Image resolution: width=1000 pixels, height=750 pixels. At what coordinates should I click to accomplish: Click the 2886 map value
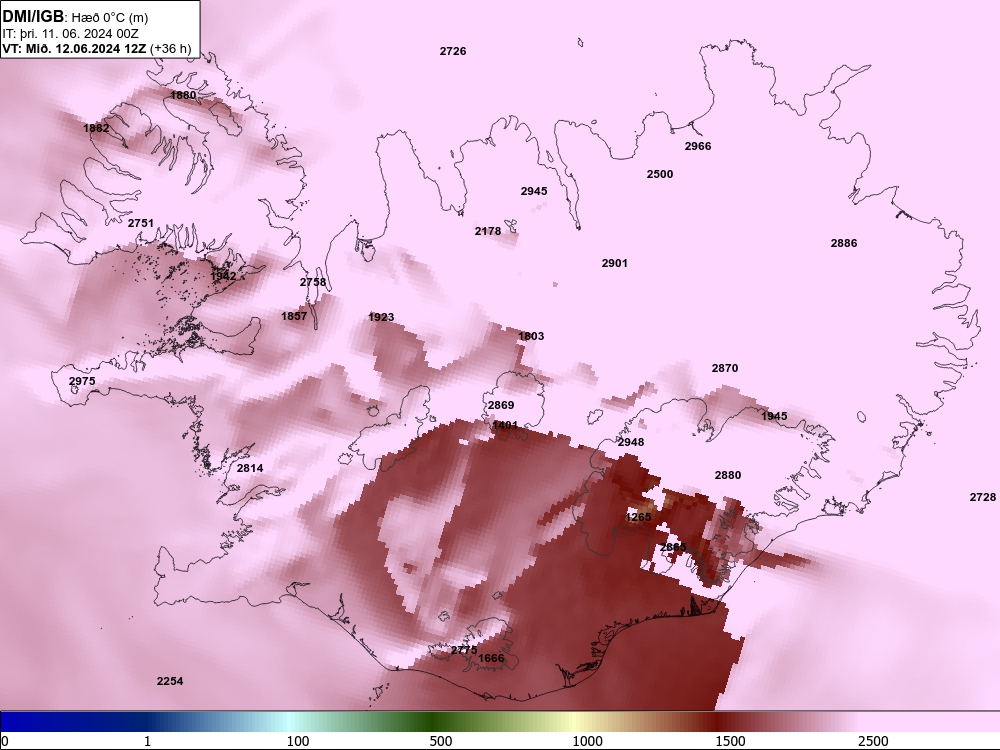[844, 243]
